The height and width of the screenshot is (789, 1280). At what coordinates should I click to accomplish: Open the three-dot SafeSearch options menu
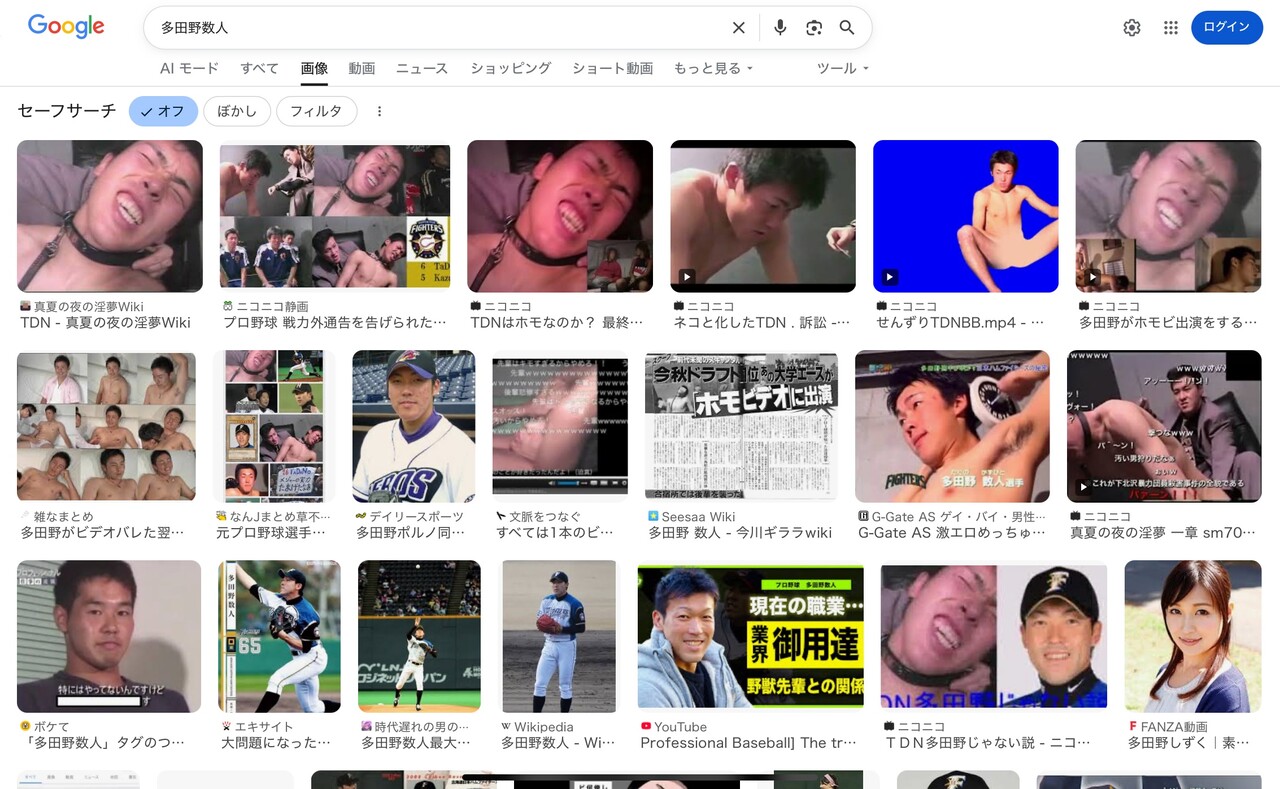click(379, 111)
